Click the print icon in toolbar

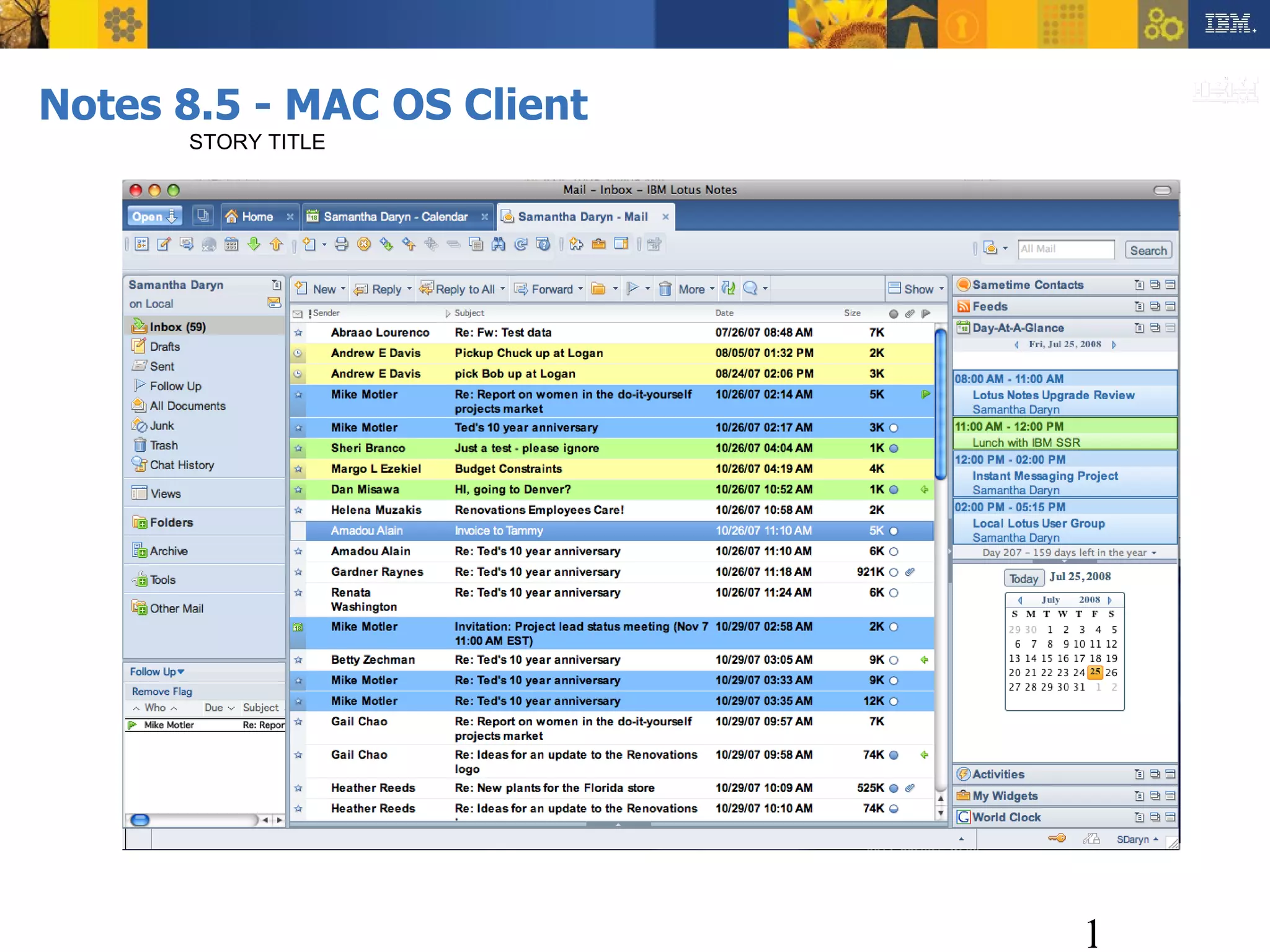coord(342,244)
